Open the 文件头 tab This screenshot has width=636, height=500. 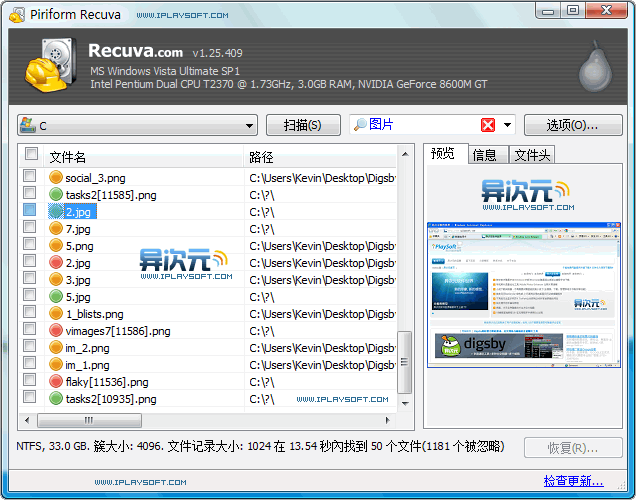tap(532, 155)
